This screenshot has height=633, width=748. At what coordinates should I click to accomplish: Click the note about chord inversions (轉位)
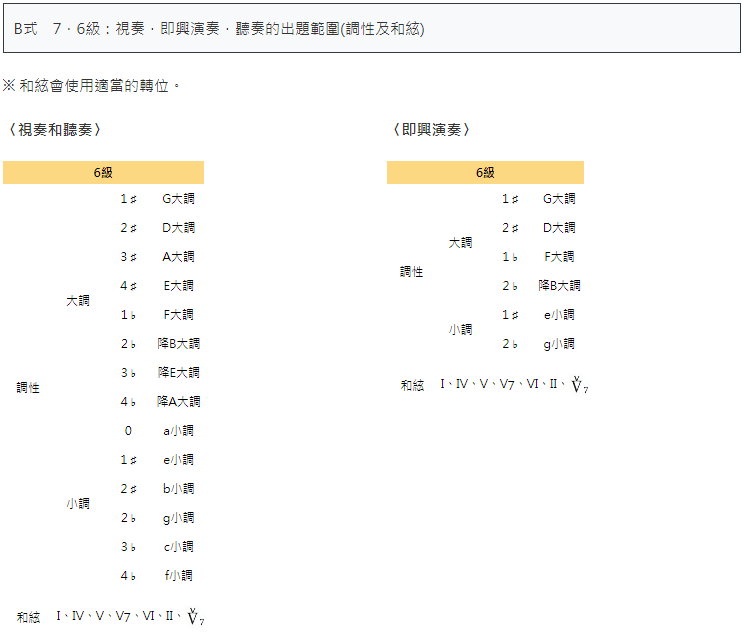92,86
